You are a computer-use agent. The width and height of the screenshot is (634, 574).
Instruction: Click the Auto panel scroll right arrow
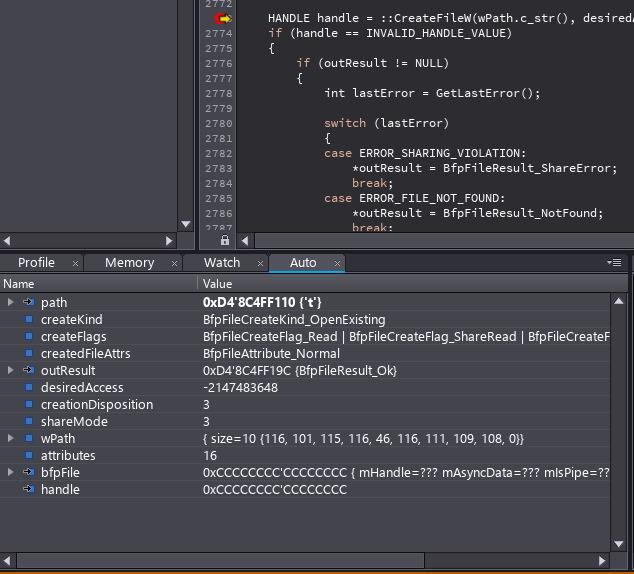pos(602,561)
